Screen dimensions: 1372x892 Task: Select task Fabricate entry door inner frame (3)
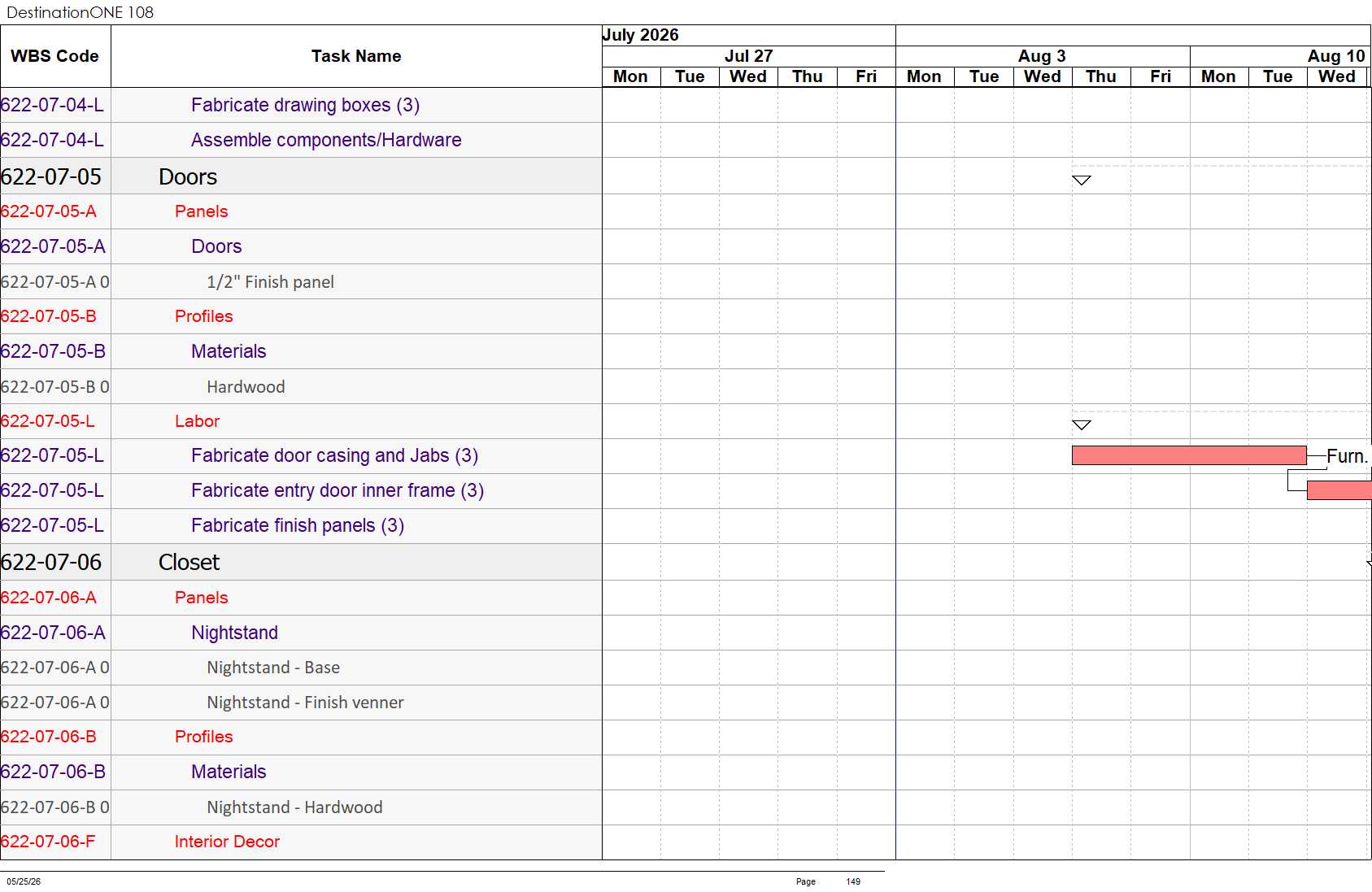(338, 490)
